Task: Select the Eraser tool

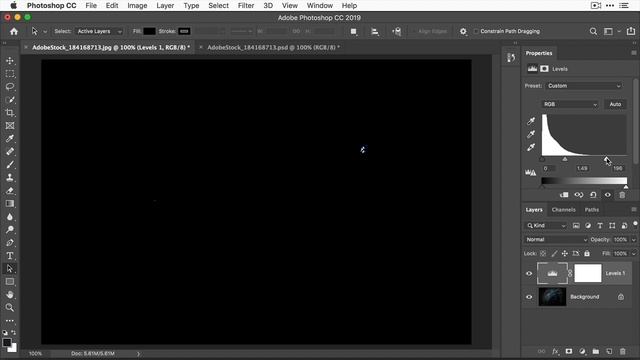Action: (10, 191)
